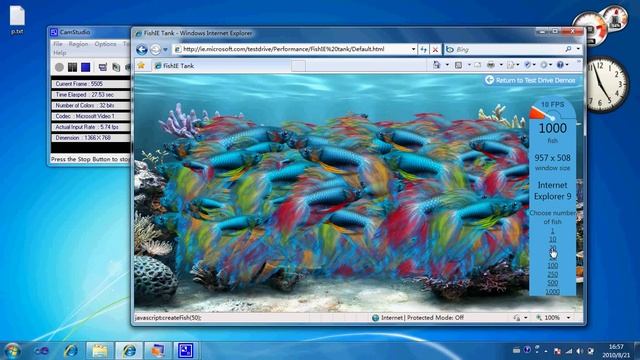Show hidden tray icons arrow

[x=546, y=351]
